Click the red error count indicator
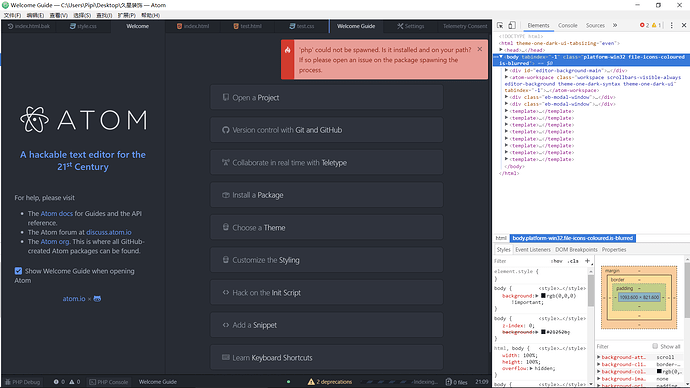Screen dimensions: 690x388 pyautogui.click(x=645, y=26)
